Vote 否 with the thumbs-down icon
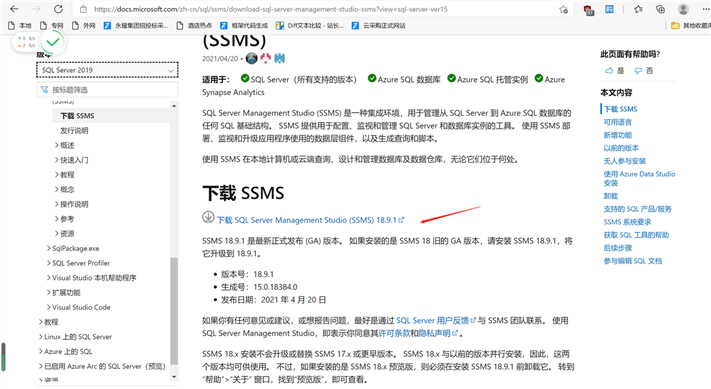This screenshot has width=711, height=389. [644, 70]
